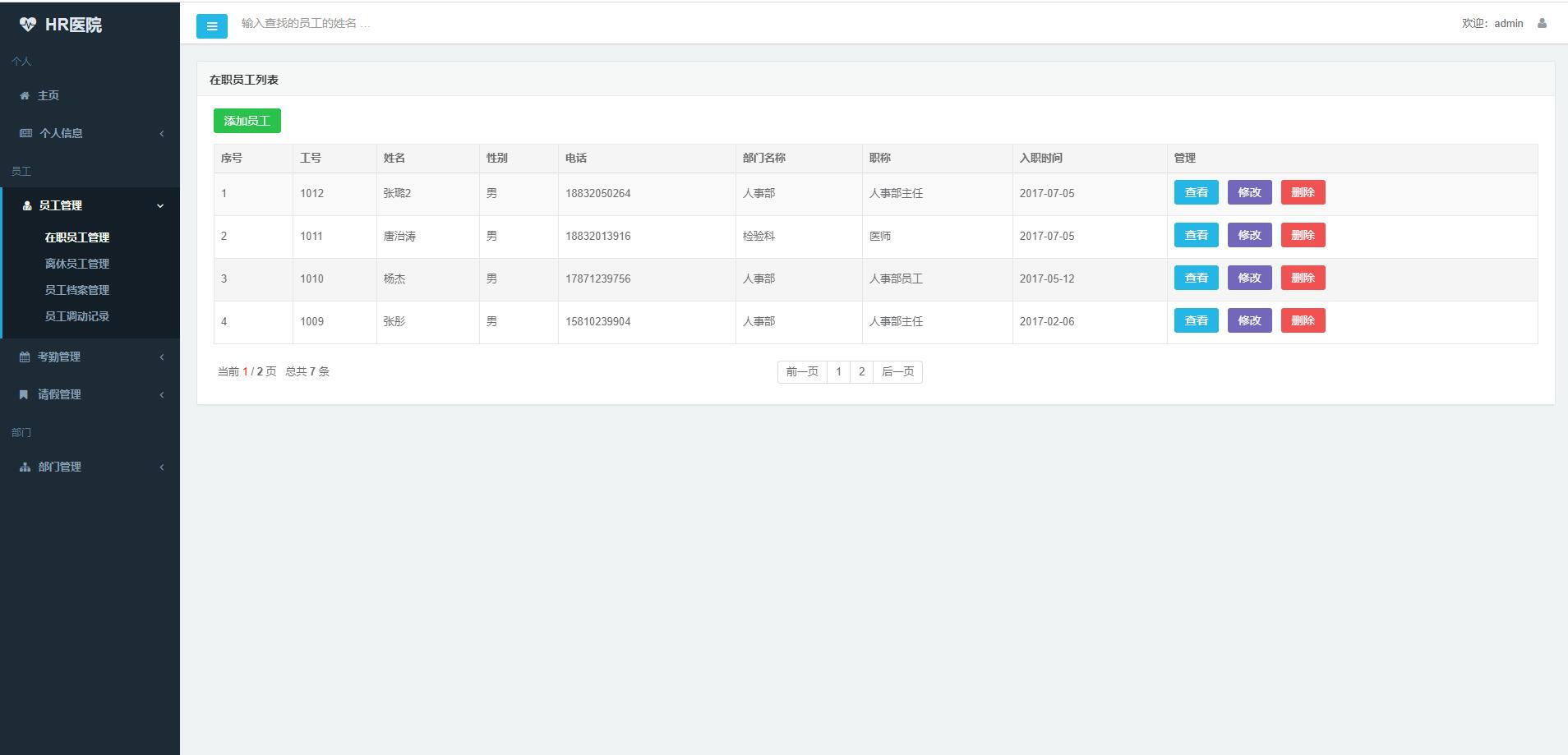Image resolution: width=1568 pixels, height=755 pixels.
Task: Select page 1 in pagination
Action: pos(838,372)
